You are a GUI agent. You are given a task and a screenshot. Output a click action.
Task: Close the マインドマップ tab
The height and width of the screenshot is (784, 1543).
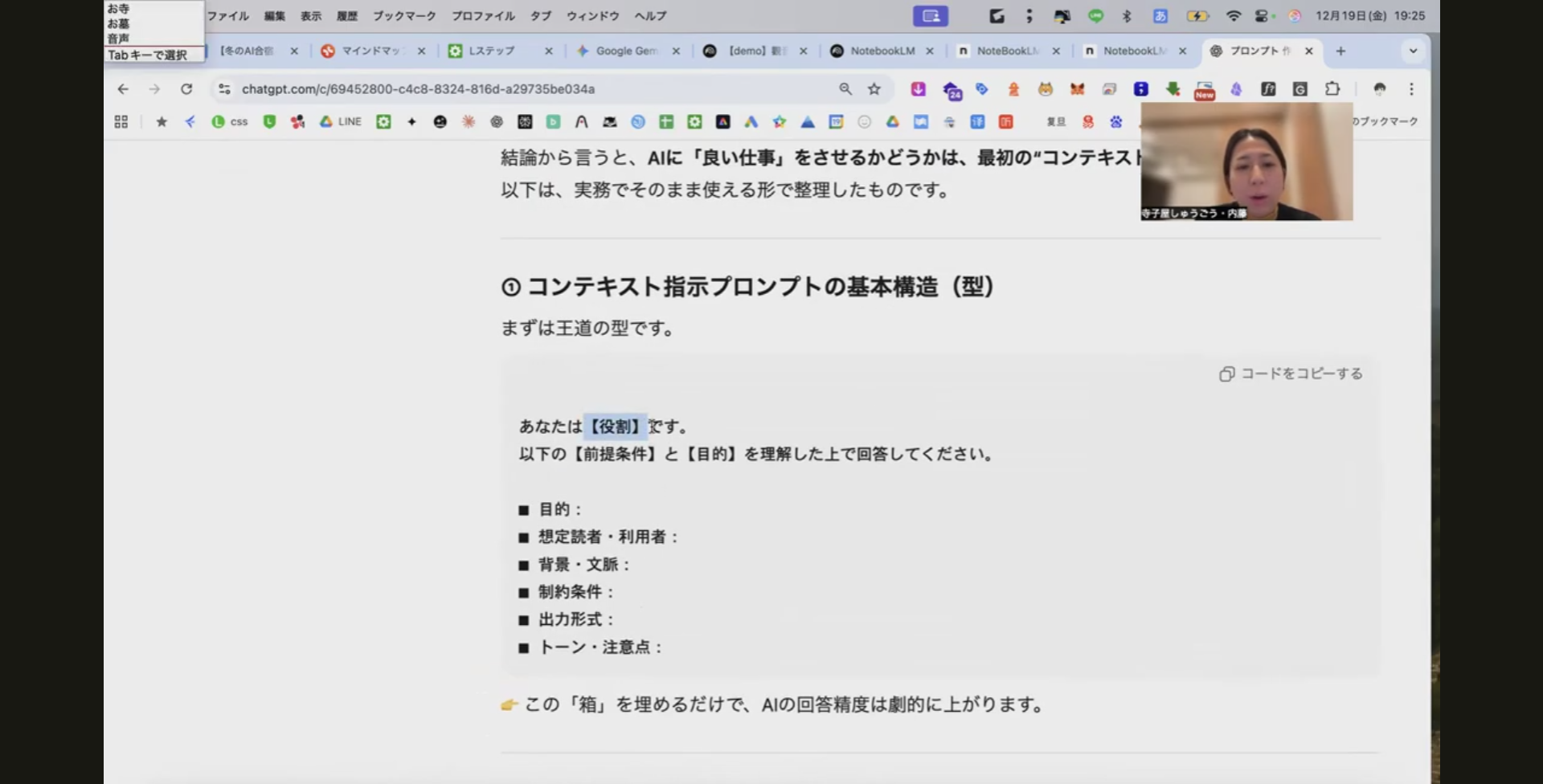pyautogui.click(x=421, y=51)
